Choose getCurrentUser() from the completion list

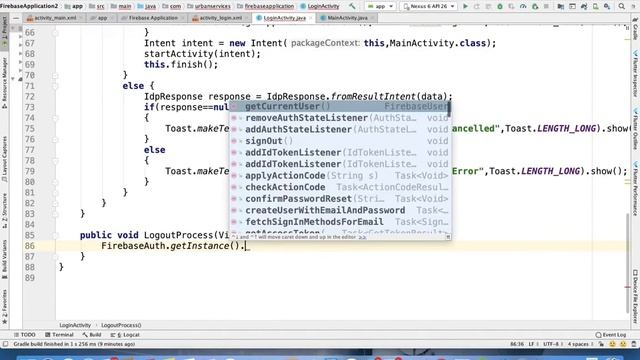tap(340, 107)
